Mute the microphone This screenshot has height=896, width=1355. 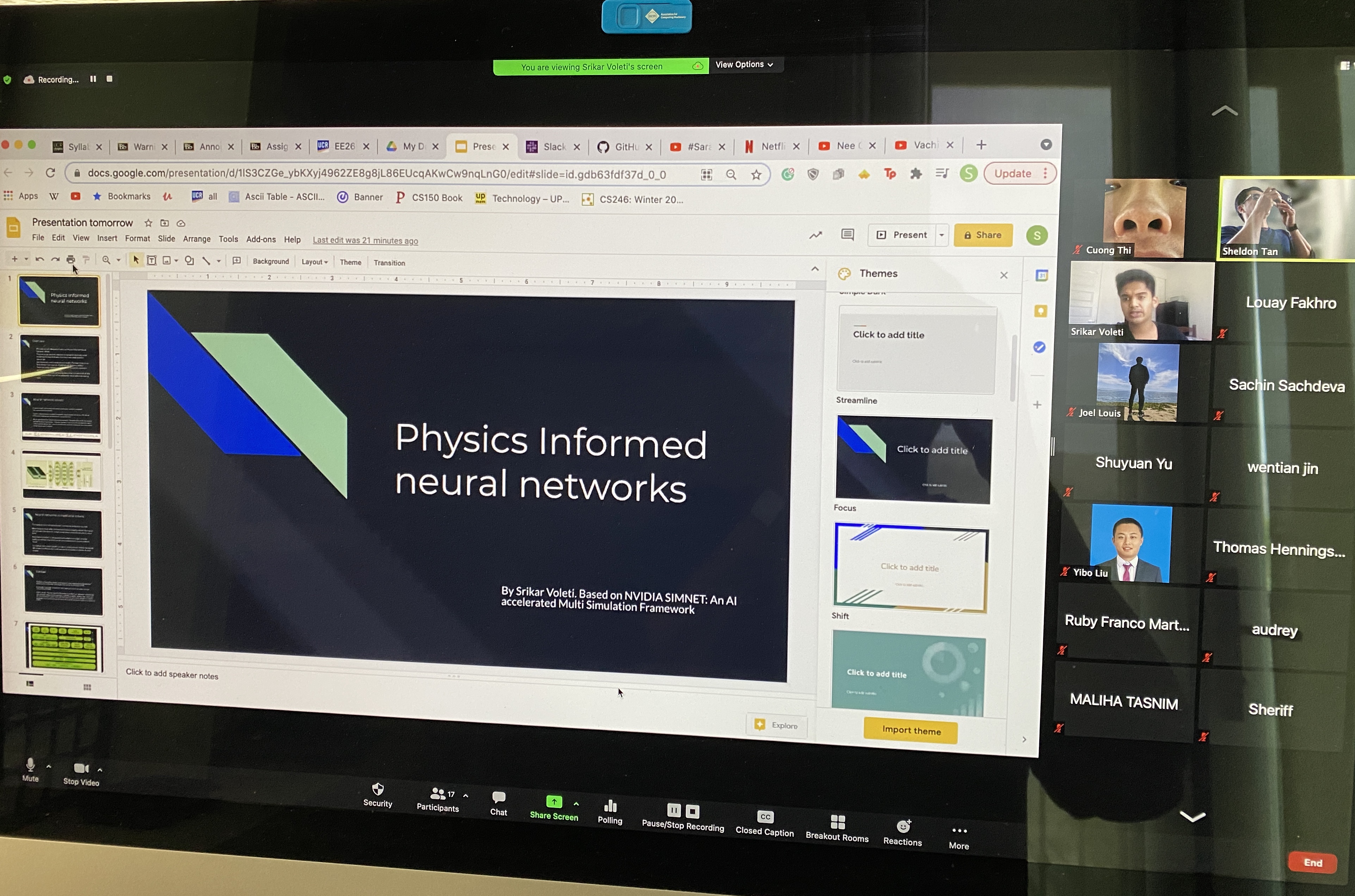pyautogui.click(x=30, y=765)
